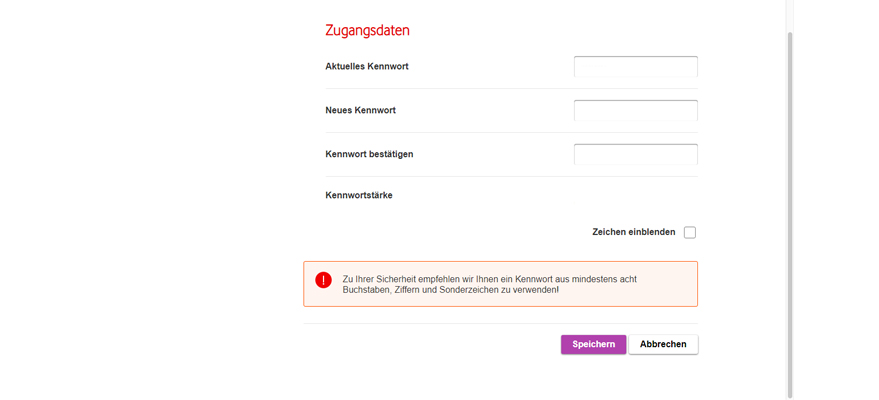Viewport: 879px width, 400px height.
Task: Click the red exclamation warning icon
Action: click(x=323, y=280)
